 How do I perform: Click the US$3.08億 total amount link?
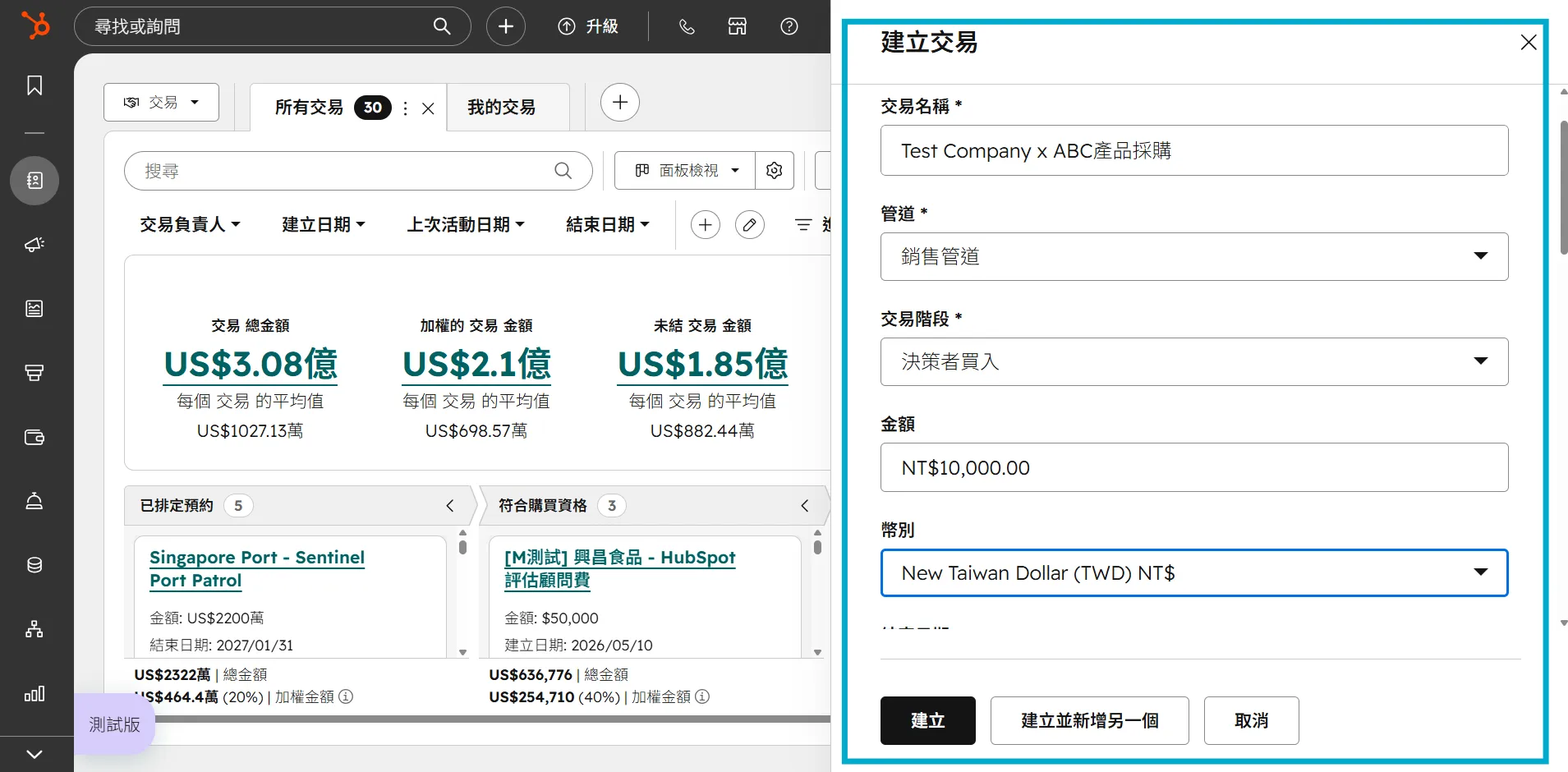[251, 364]
